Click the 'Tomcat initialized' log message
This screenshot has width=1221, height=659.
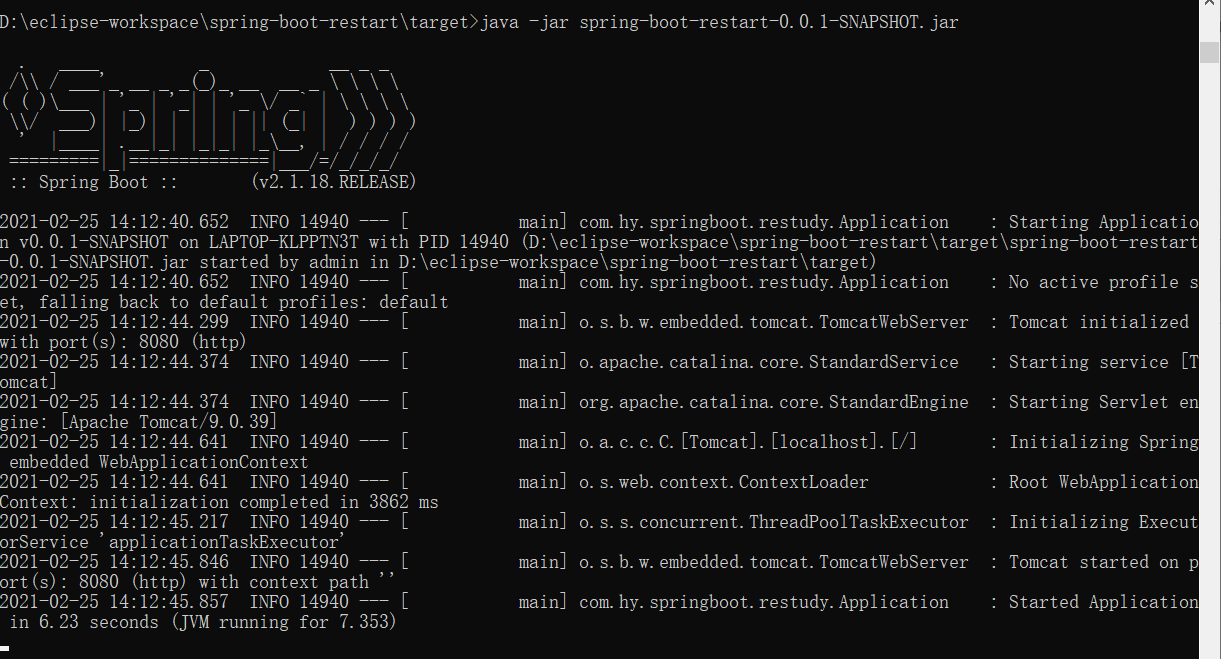(1098, 322)
